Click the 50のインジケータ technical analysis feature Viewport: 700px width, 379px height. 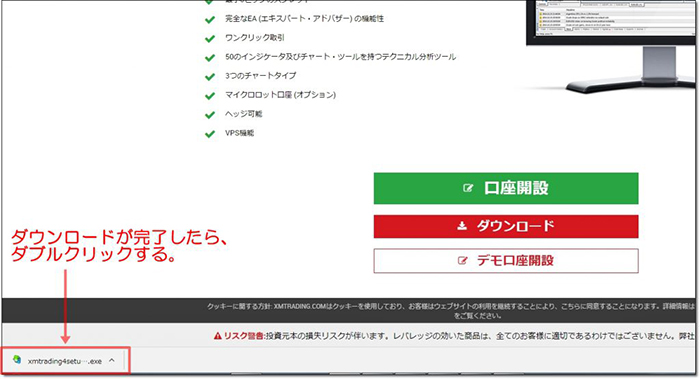pyautogui.click(x=341, y=57)
